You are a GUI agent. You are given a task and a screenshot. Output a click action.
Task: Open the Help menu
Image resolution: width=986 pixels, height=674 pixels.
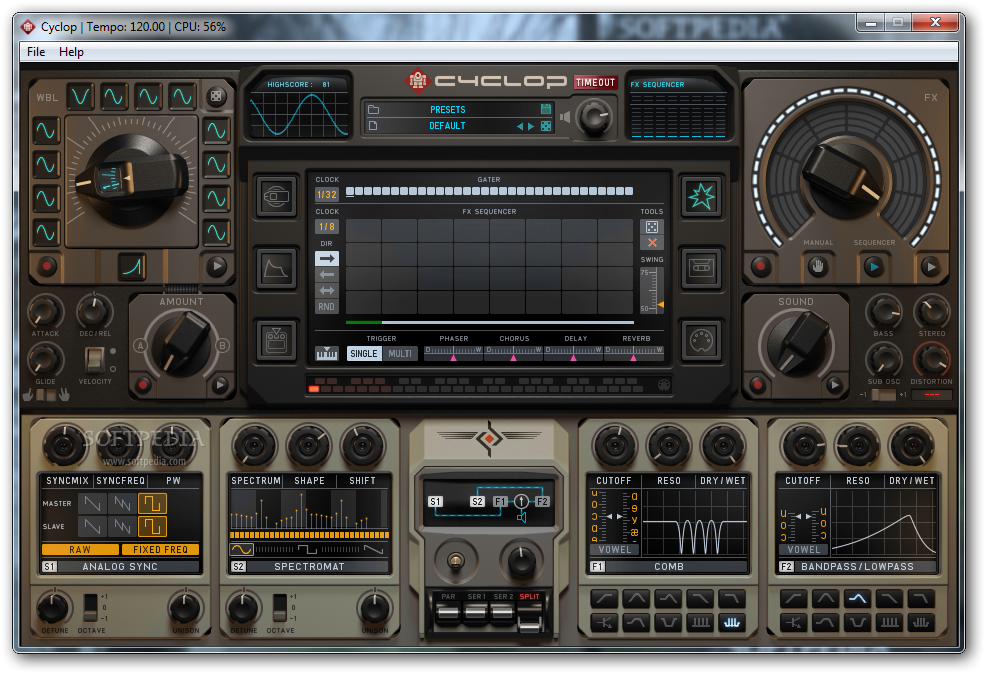coord(71,52)
